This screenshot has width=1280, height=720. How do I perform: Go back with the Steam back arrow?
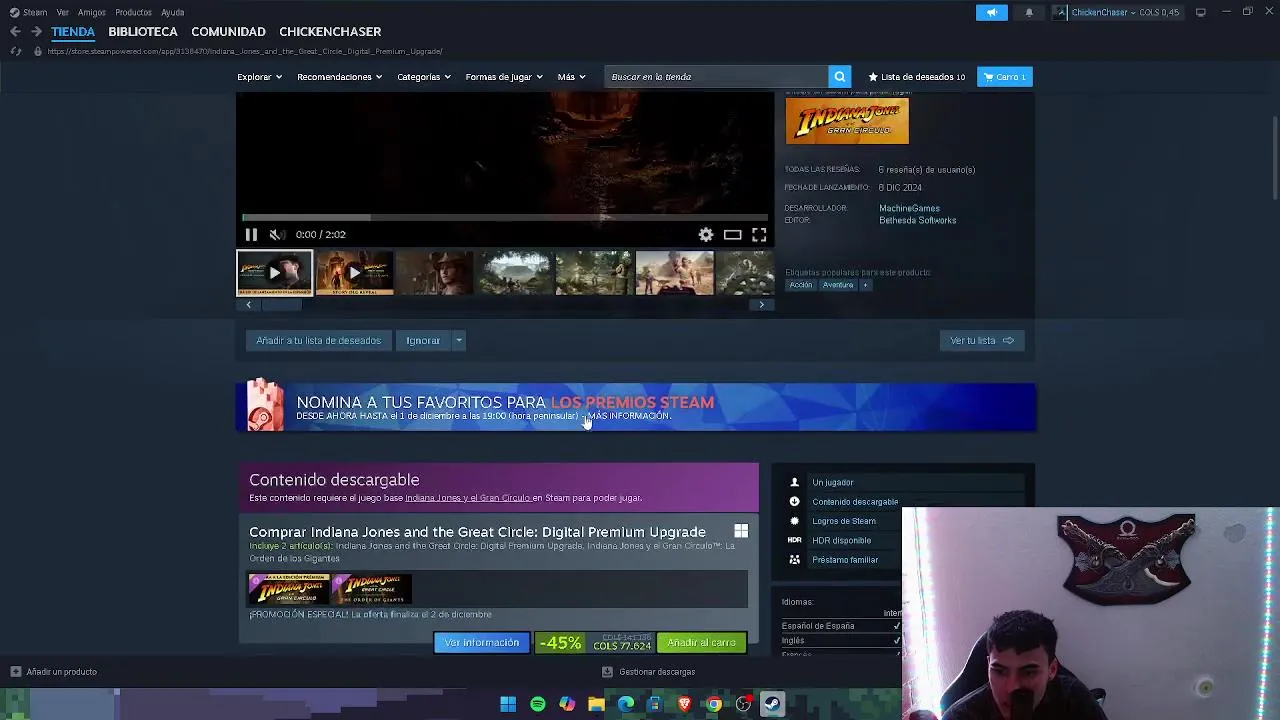click(x=15, y=32)
